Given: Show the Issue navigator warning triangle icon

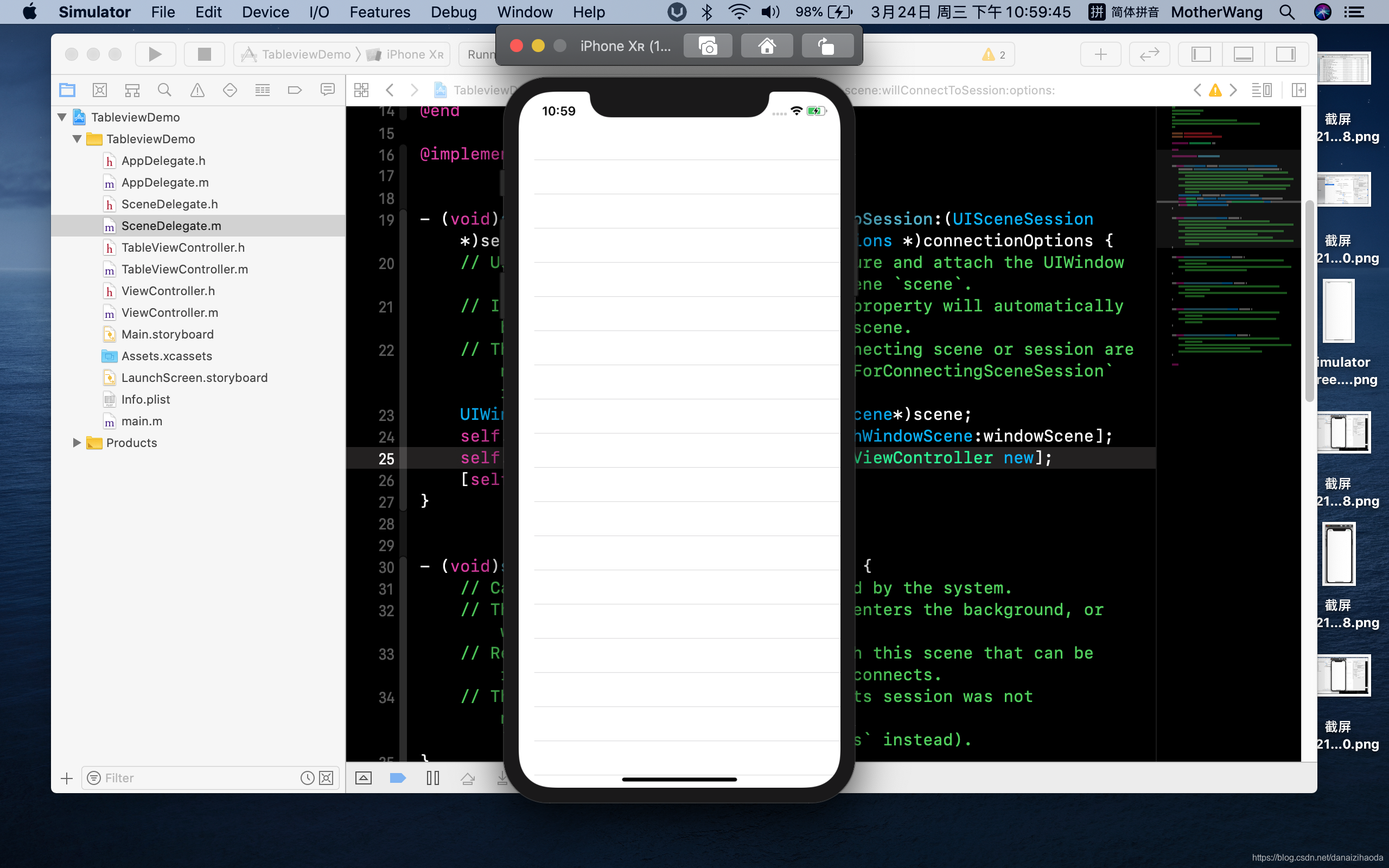Looking at the screenshot, I should click(197, 90).
